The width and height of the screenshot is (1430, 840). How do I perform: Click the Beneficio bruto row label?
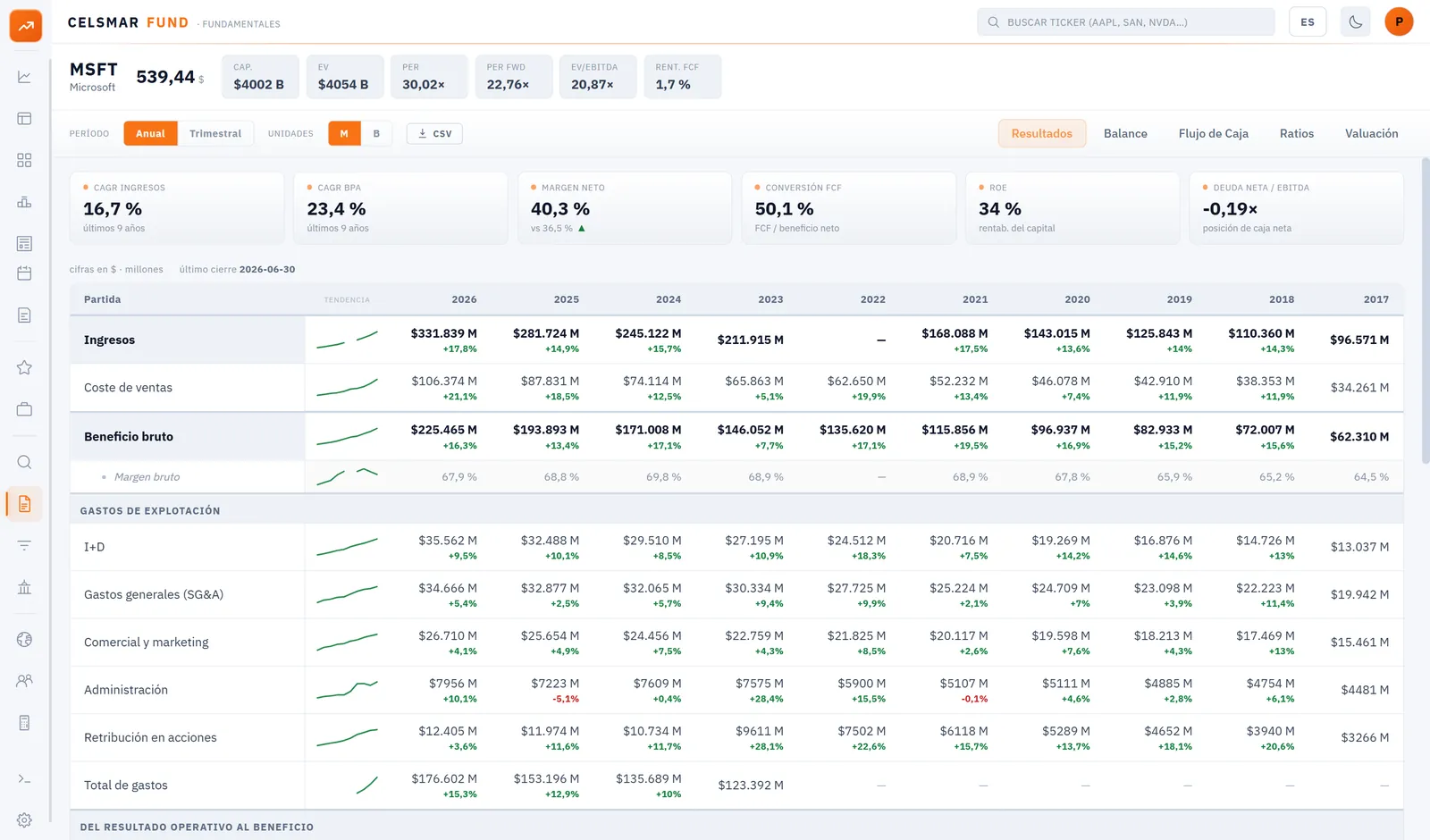coord(129,436)
